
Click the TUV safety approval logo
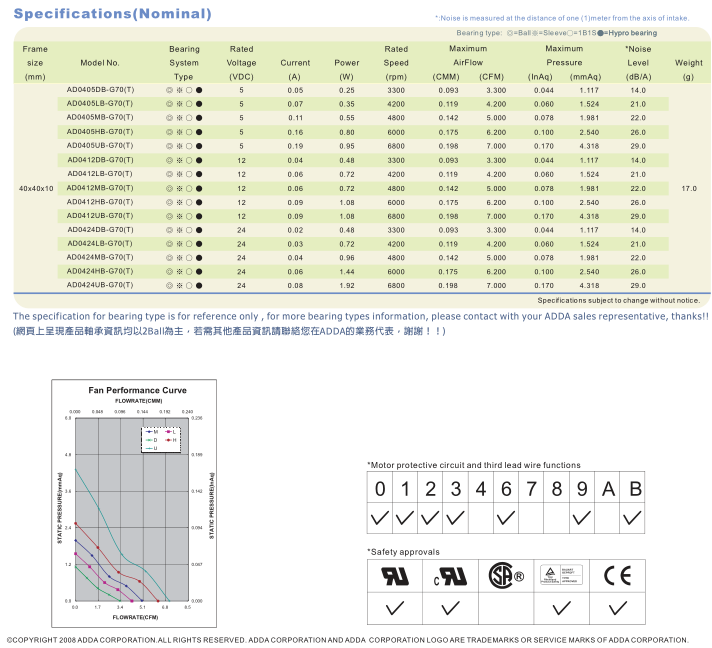[x=561, y=575]
